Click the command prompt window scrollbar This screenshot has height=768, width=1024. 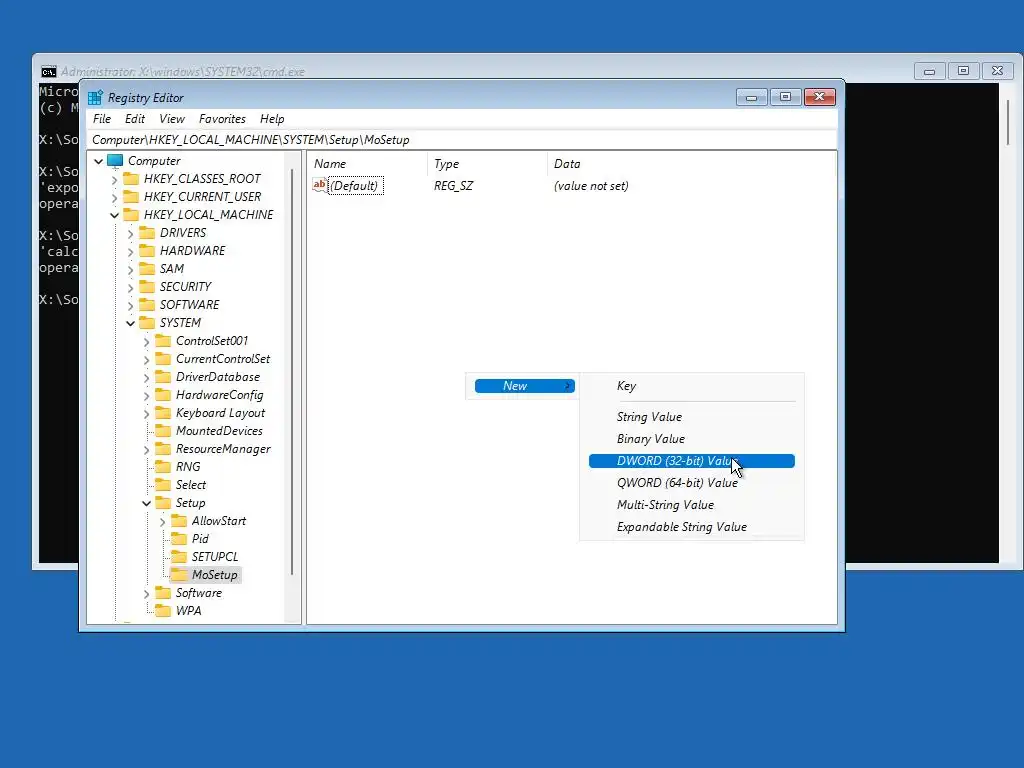1008,123
